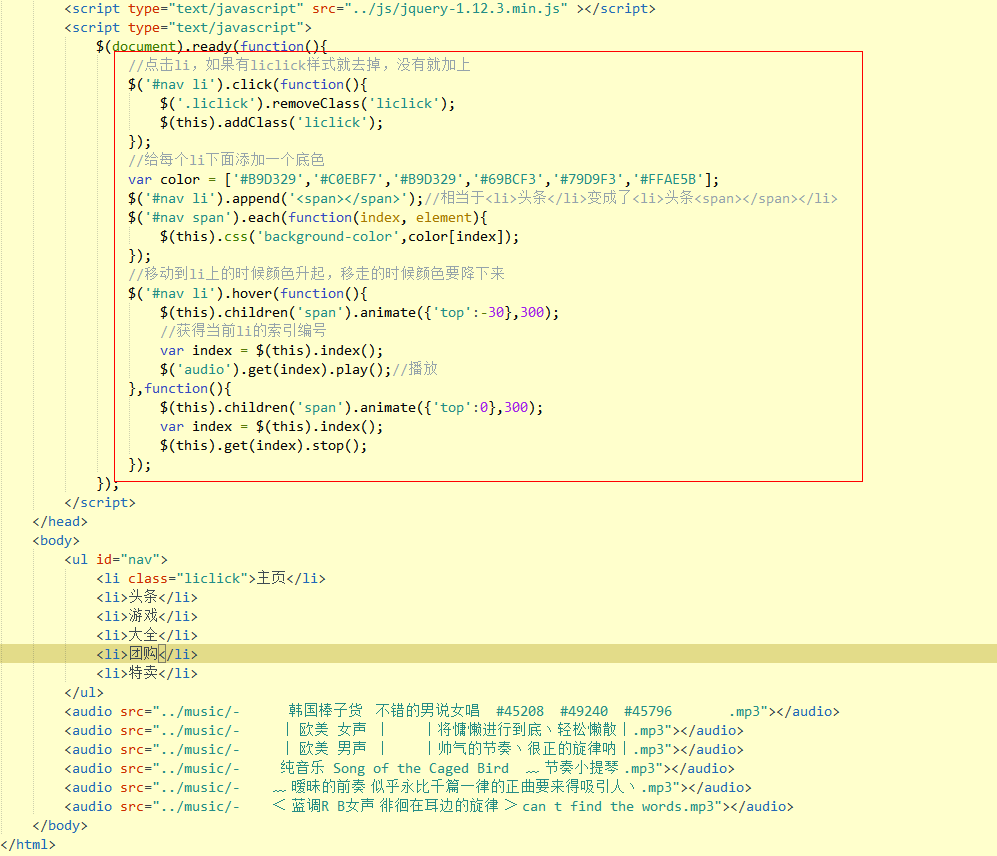Image resolution: width=997 pixels, height=856 pixels.
Task: Click the $('#nav li').hover(function(){ line
Action: pyautogui.click(x=247, y=293)
